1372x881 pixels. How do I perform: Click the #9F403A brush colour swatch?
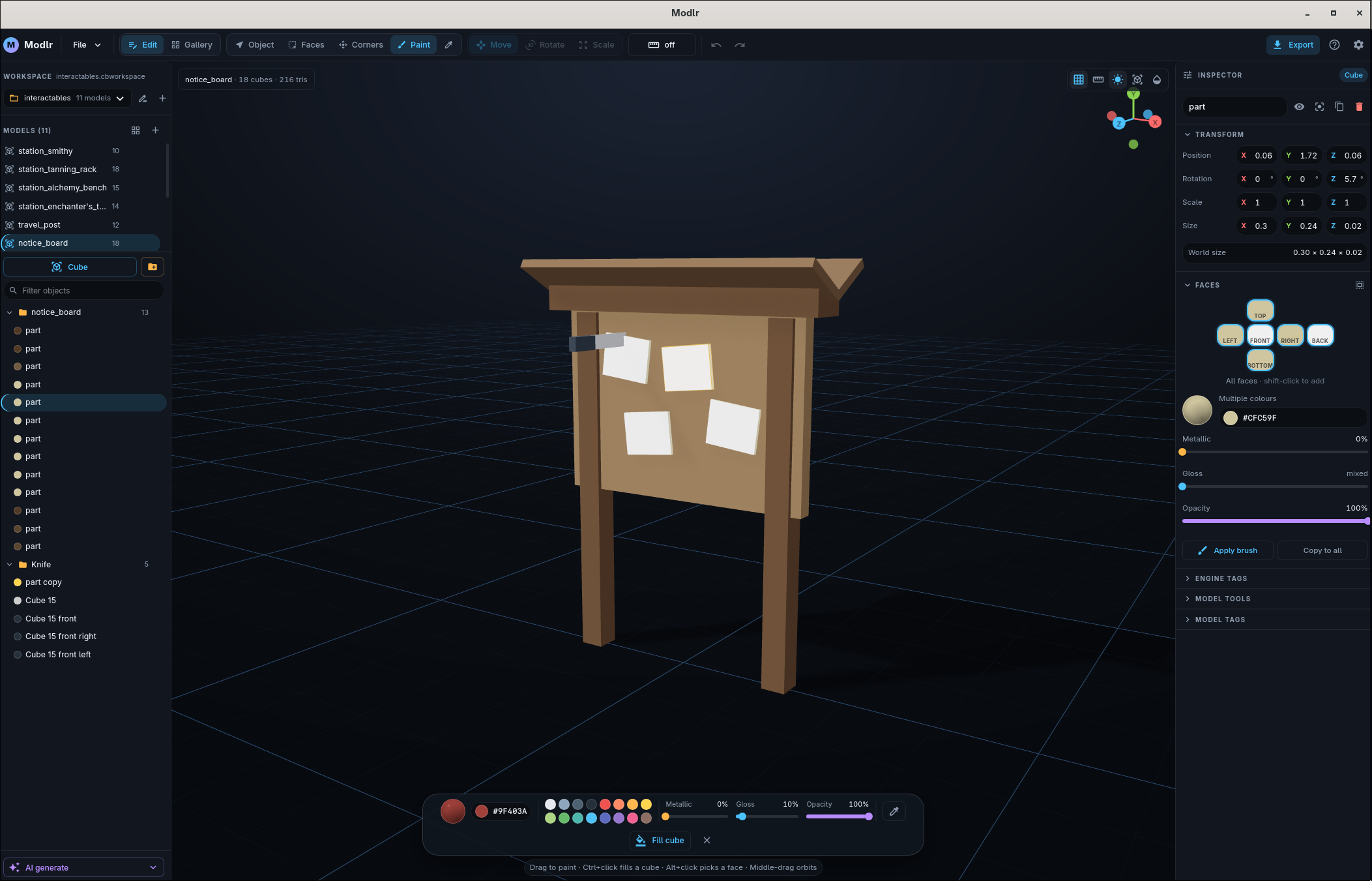[x=482, y=811]
